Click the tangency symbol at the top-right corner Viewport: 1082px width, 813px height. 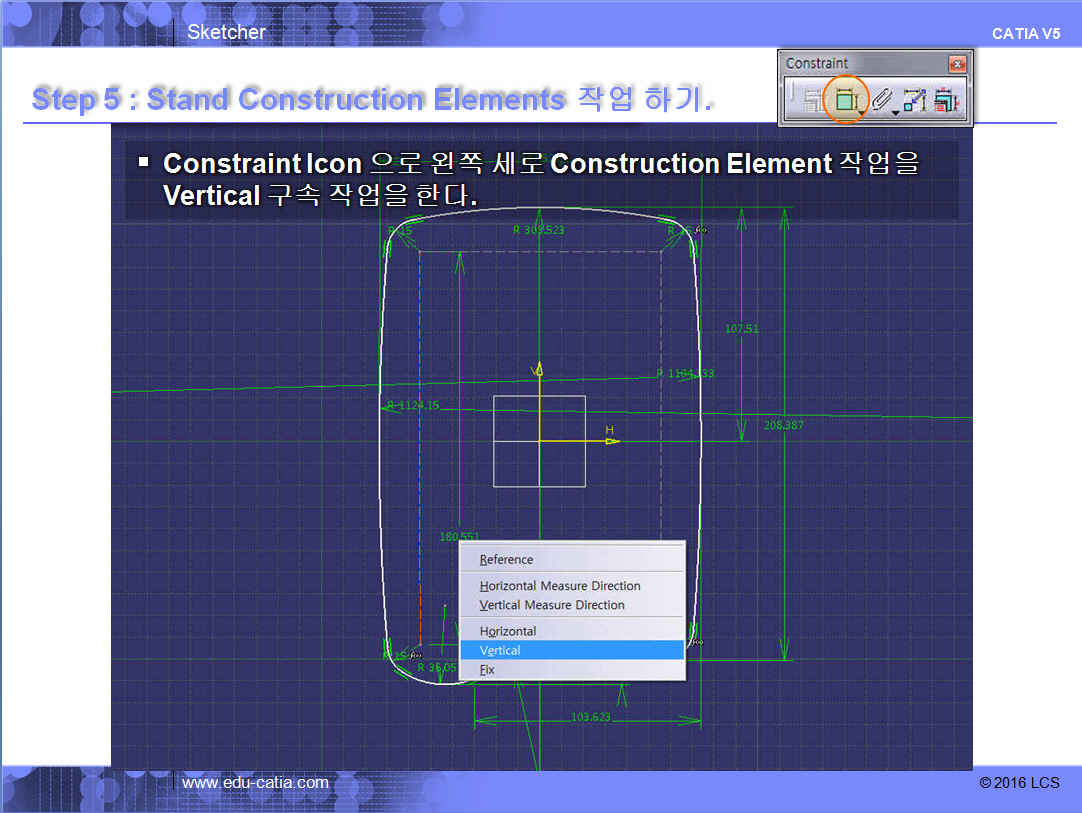click(700, 230)
